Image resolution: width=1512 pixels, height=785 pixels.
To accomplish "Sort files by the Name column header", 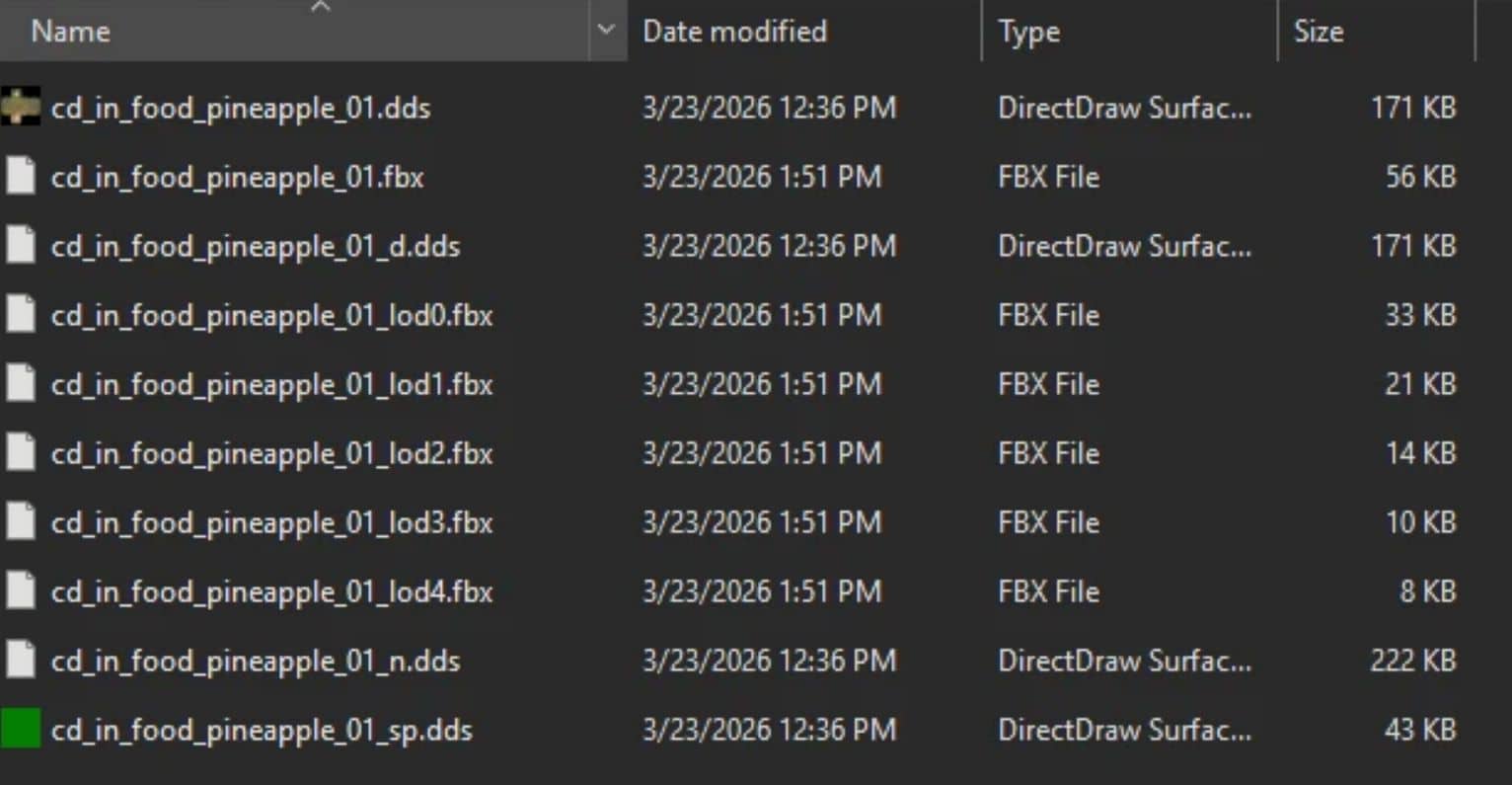I will pyautogui.click(x=71, y=32).
